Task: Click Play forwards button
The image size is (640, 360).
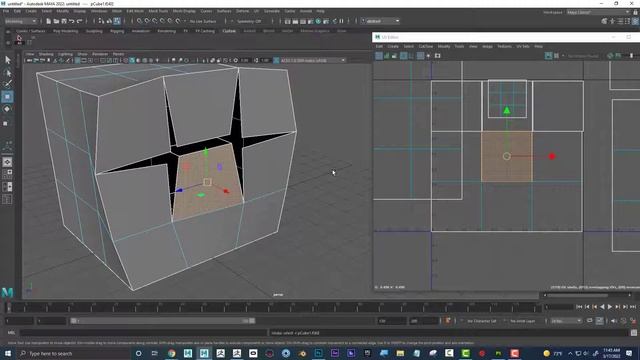Action: click(x=610, y=307)
